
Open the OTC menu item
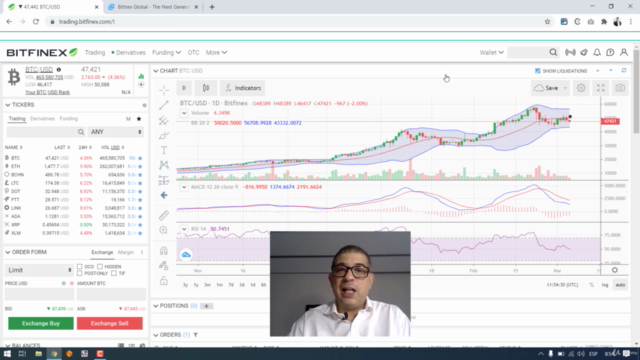pos(193,53)
